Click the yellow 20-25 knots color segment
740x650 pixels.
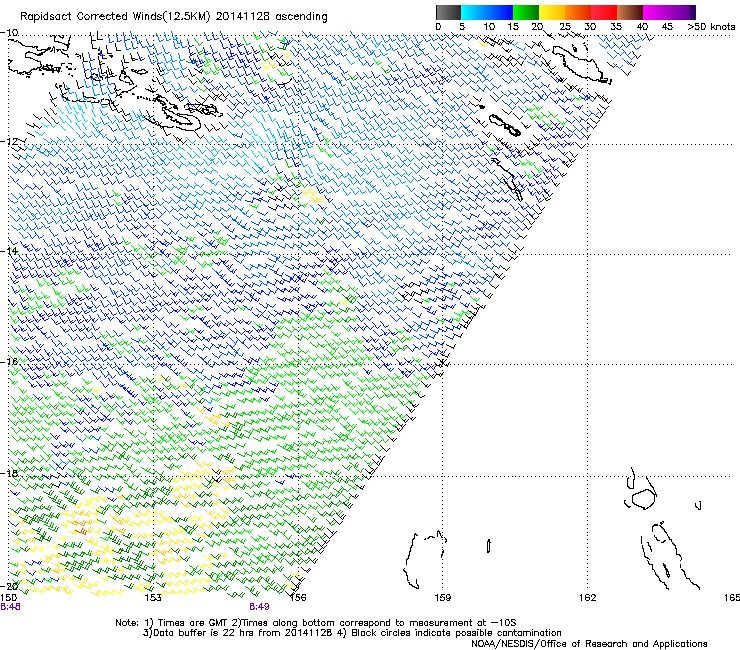(x=552, y=12)
